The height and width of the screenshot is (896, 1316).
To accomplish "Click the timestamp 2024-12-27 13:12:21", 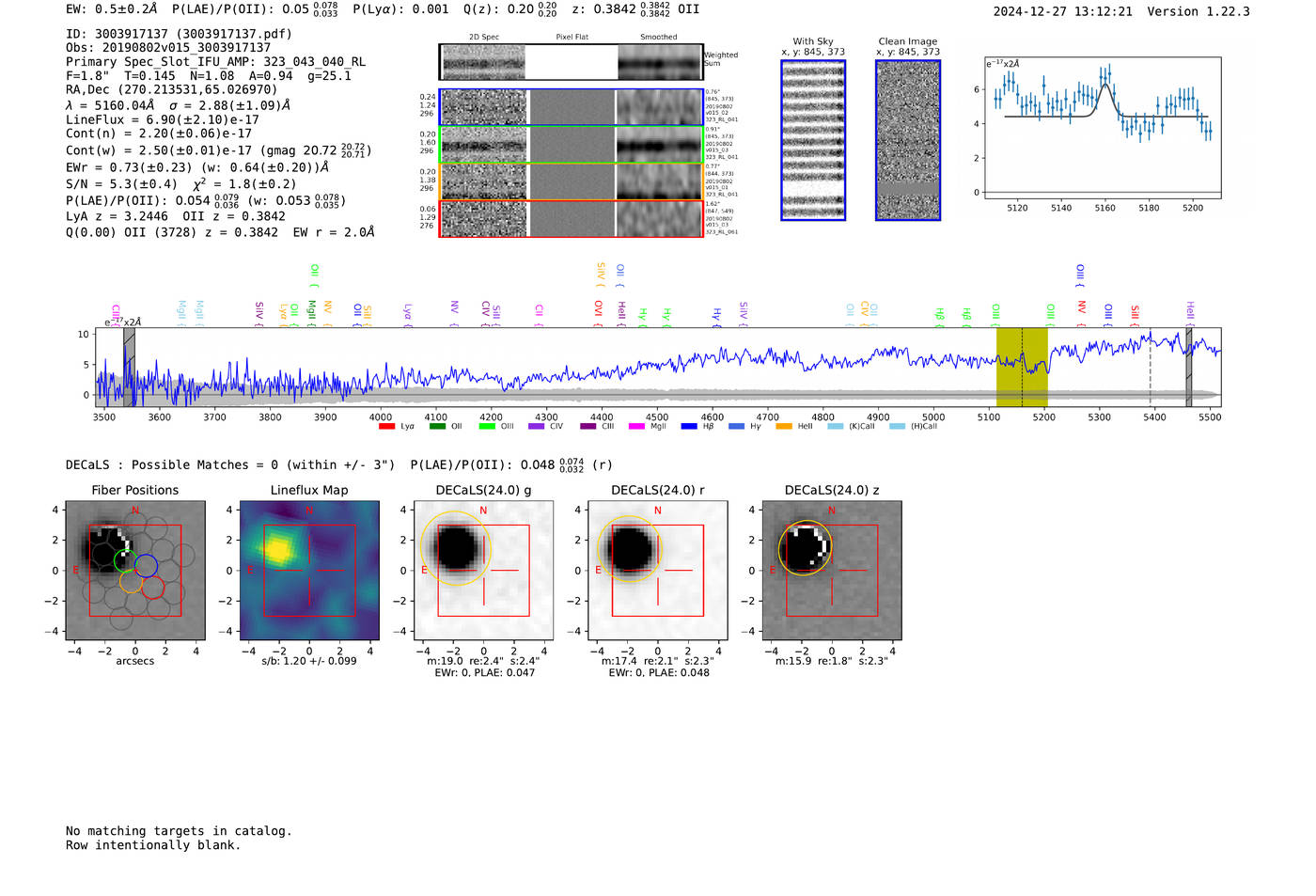I will click(x=1063, y=11).
